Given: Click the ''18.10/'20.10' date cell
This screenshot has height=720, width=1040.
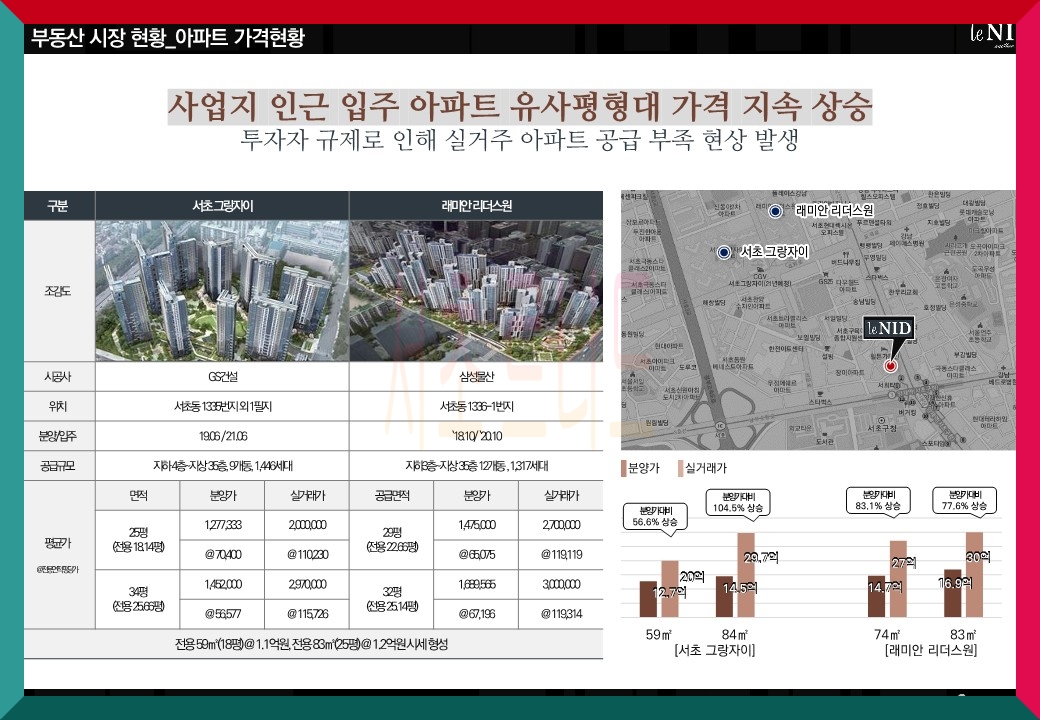Looking at the screenshot, I should pos(476,436).
